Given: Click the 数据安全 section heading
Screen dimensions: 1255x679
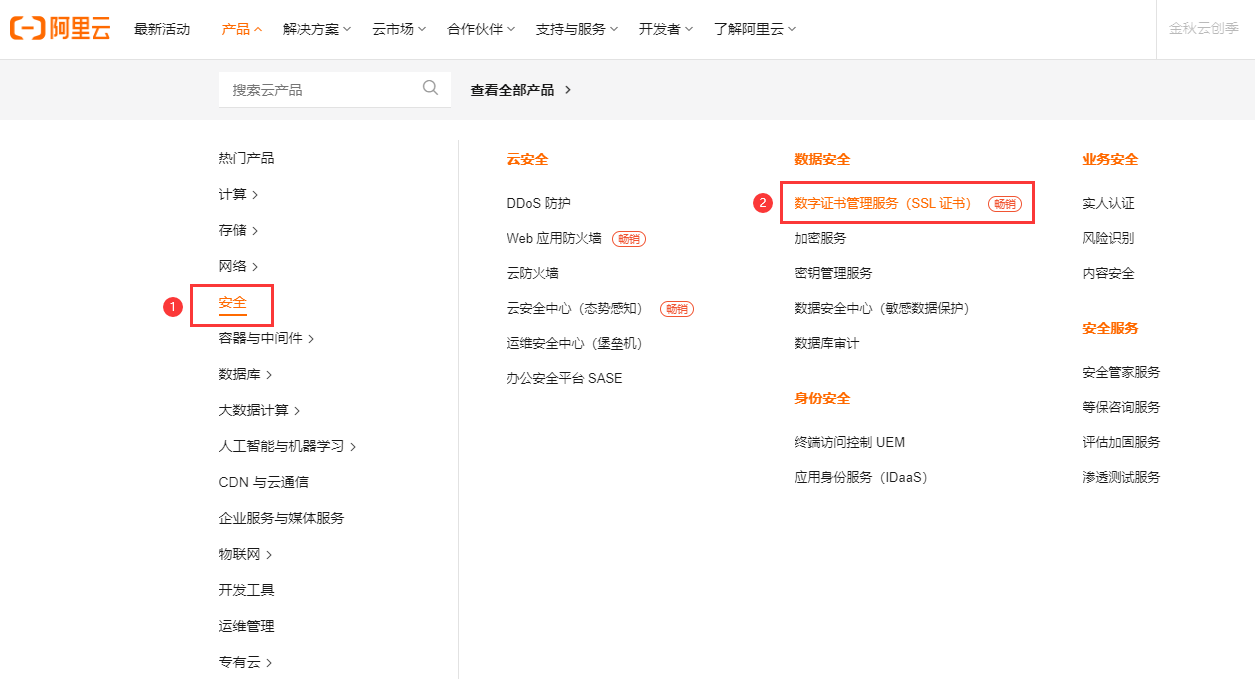Looking at the screenshot, I should [822, 159].
